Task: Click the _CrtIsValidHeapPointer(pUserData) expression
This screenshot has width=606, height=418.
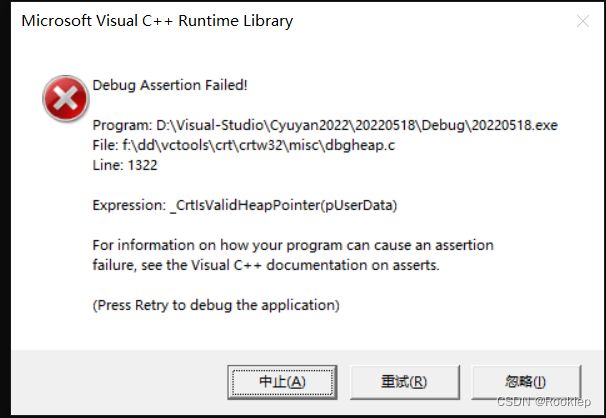Action: 283,205
